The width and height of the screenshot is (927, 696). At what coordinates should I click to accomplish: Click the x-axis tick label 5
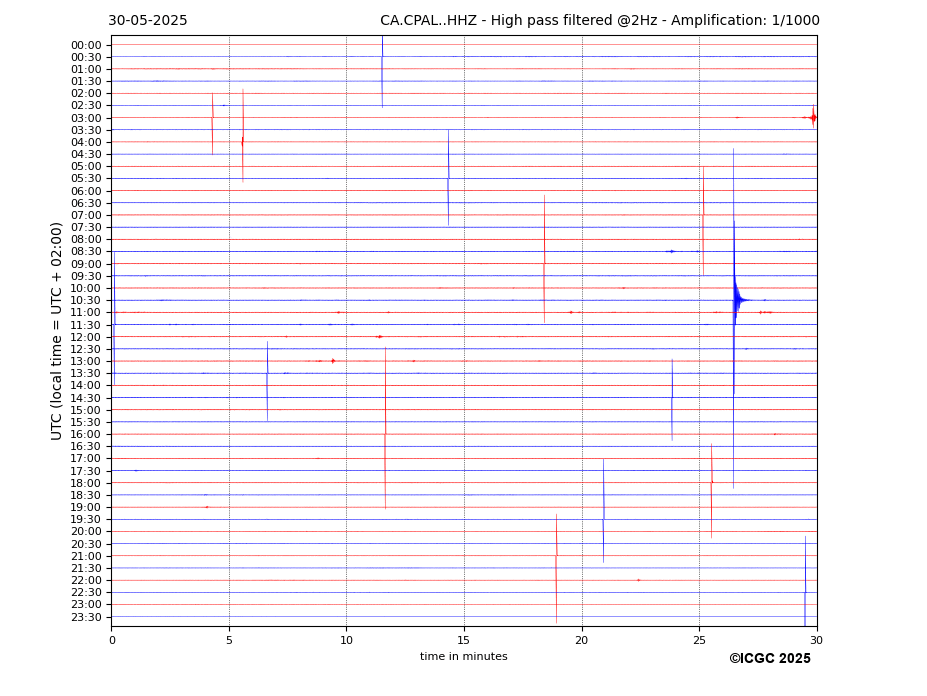[229, 640]
